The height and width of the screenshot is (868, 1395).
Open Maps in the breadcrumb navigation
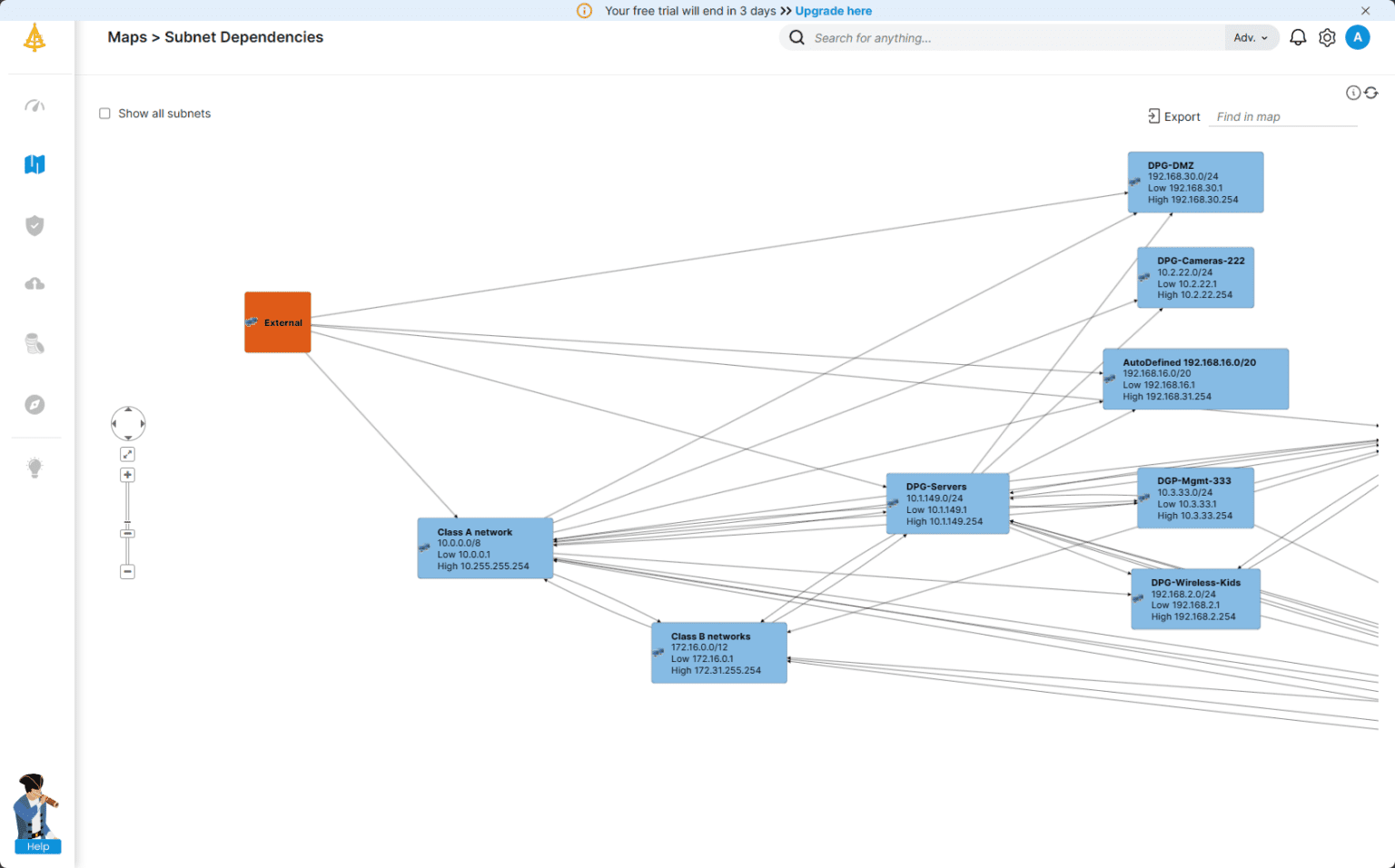[x=127, y=37]
